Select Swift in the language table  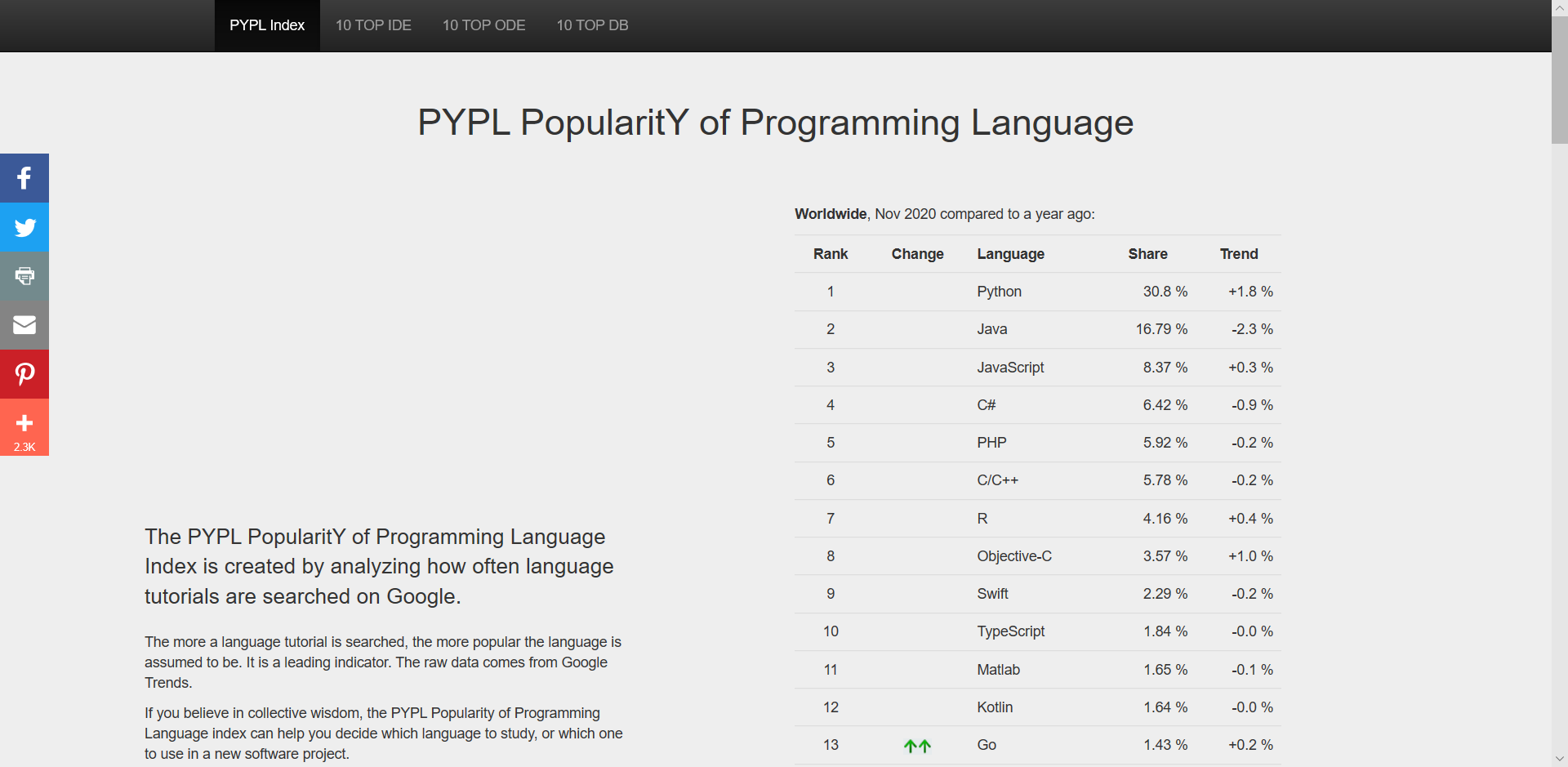pyautogui.click(x=992, y=594)
